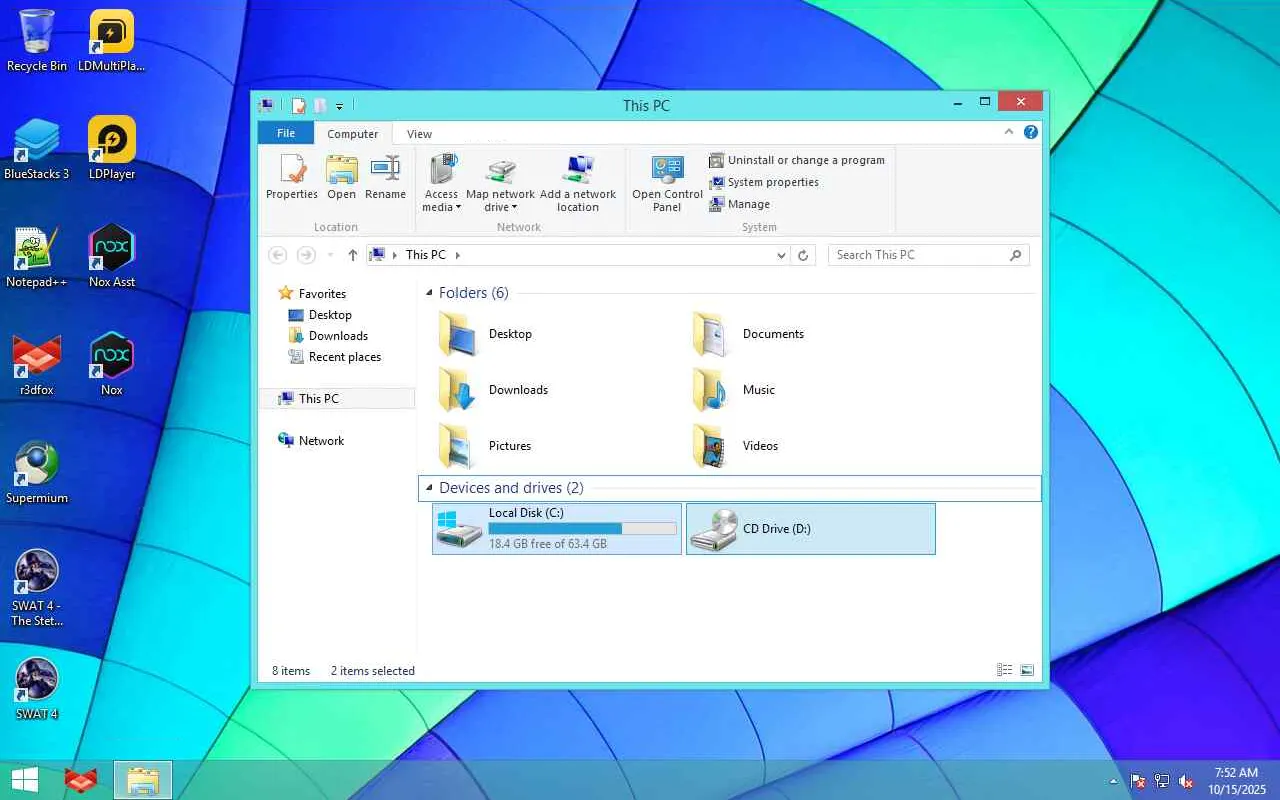
Task: Click the Forward navigation arrow
Action: pyautogui.click(x=306, y=255)
